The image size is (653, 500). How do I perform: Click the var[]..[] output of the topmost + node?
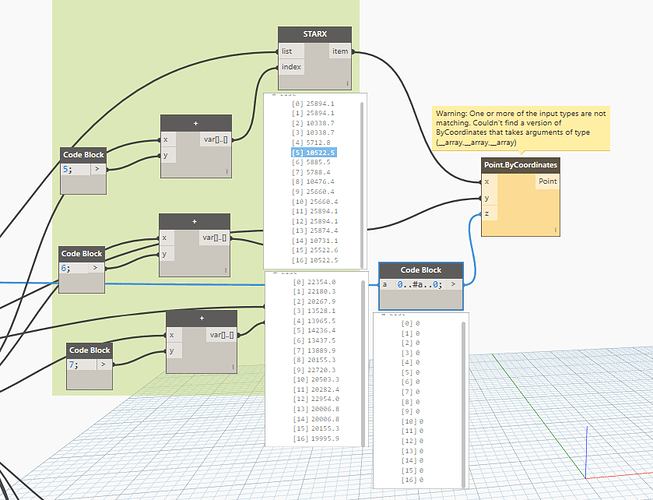pos(216,138)
